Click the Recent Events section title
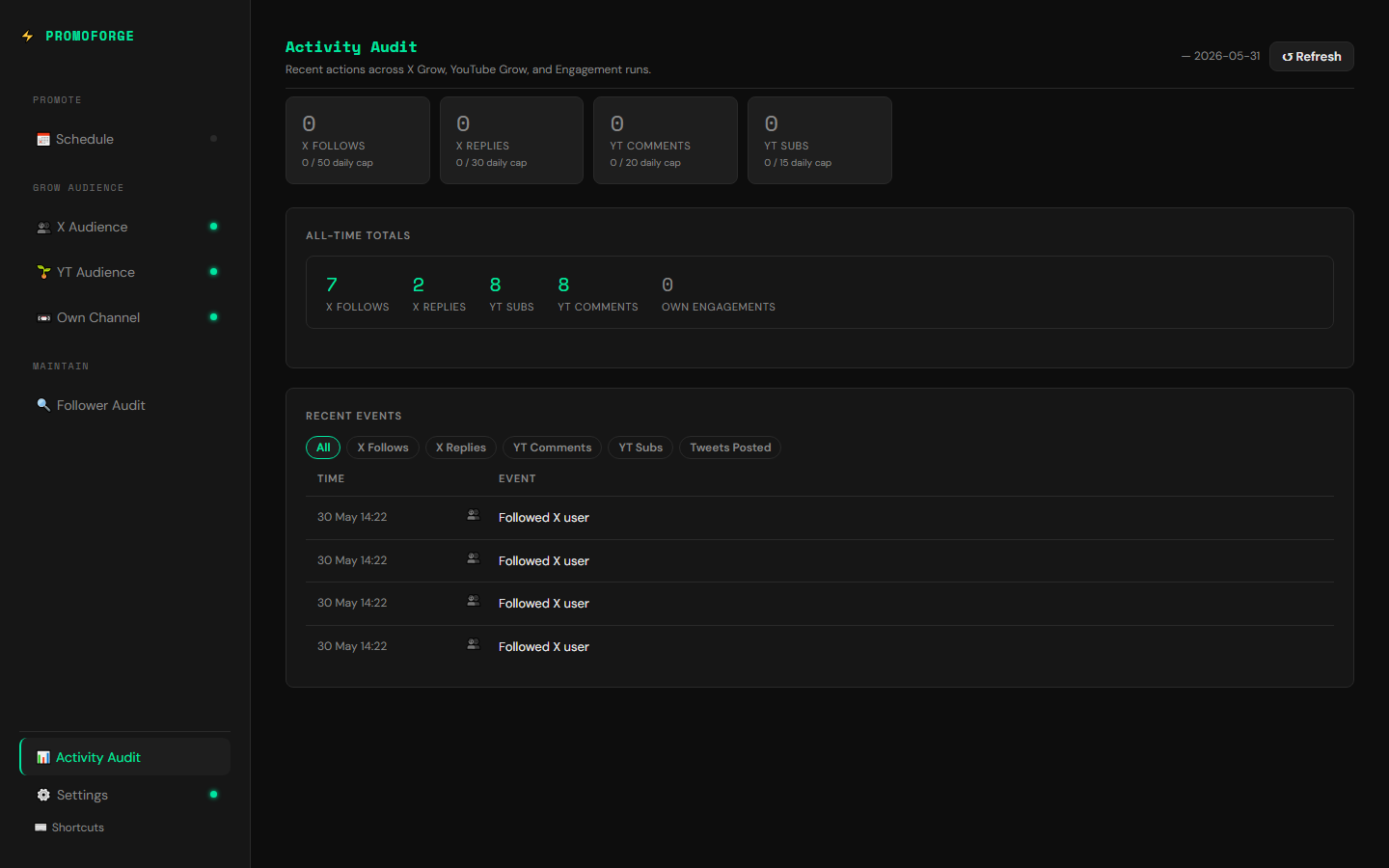 click(x=354, y=416)
